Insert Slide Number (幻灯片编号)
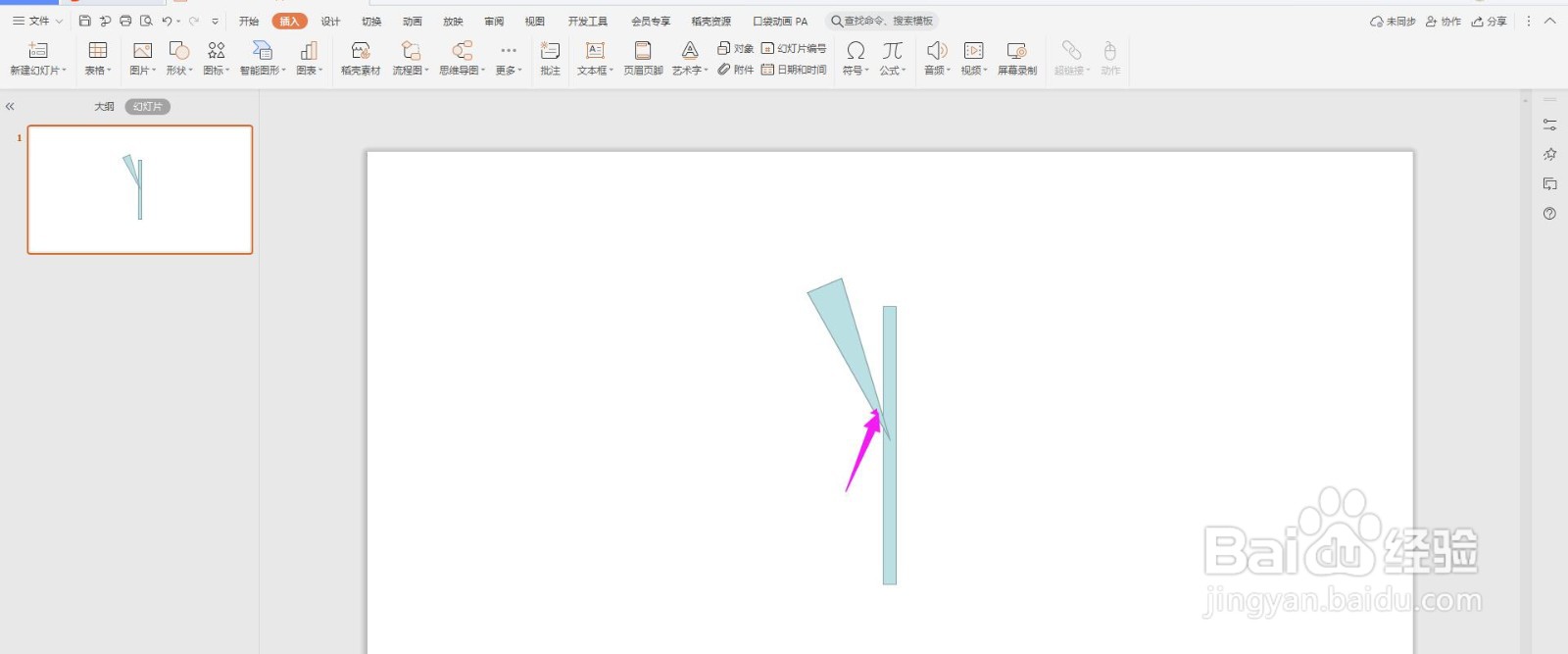 click(x=794, y=48)
